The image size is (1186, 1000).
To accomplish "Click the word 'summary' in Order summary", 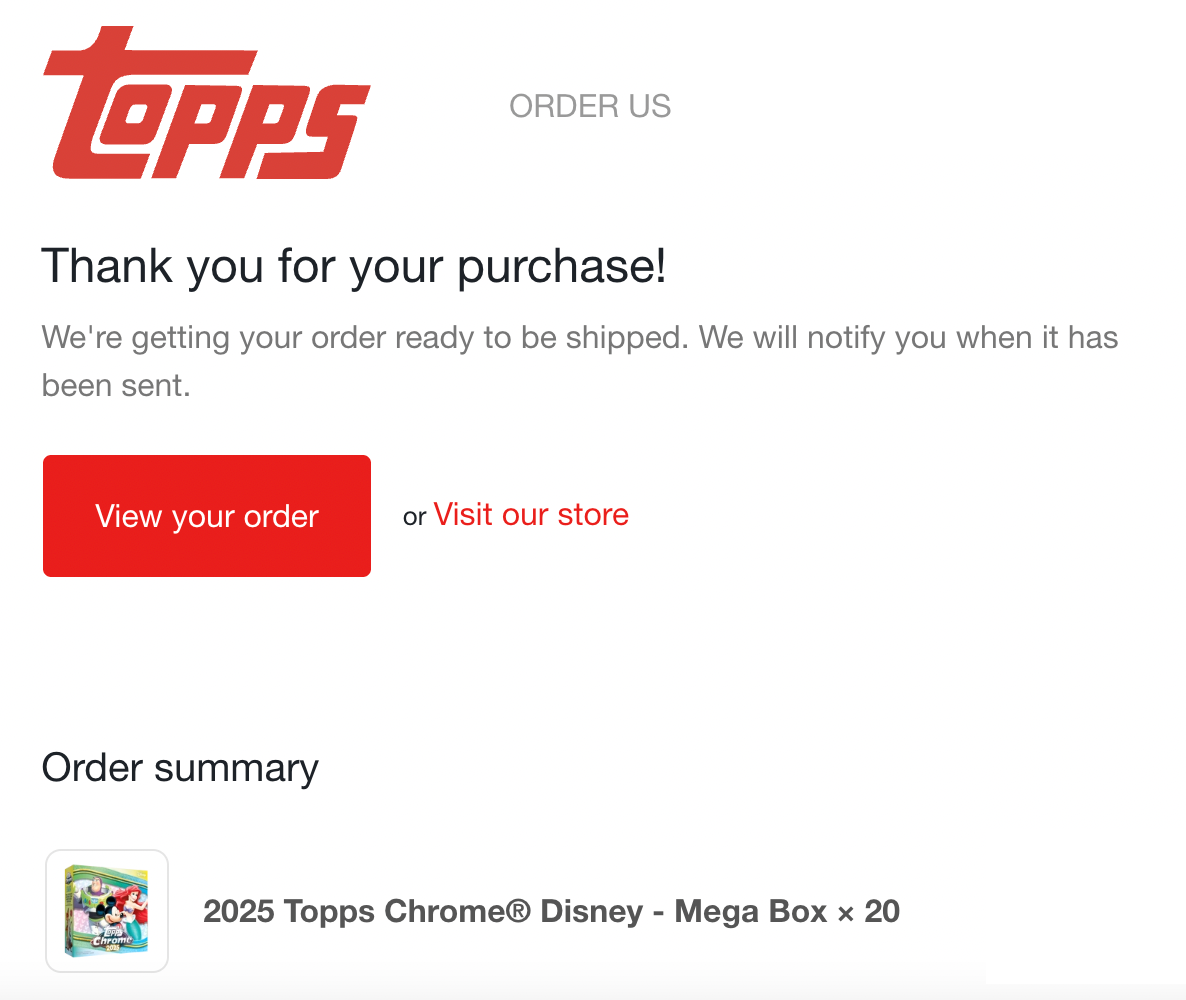I will coord(236,770).
